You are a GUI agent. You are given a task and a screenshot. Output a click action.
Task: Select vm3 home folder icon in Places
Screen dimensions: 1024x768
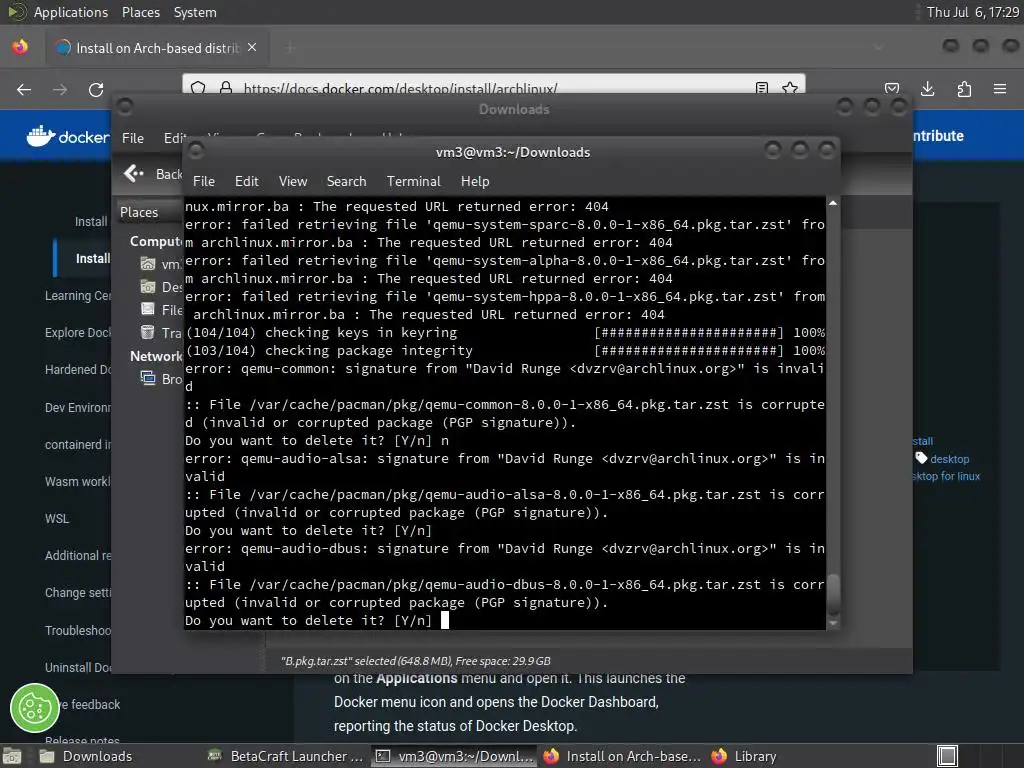[148, 264]
